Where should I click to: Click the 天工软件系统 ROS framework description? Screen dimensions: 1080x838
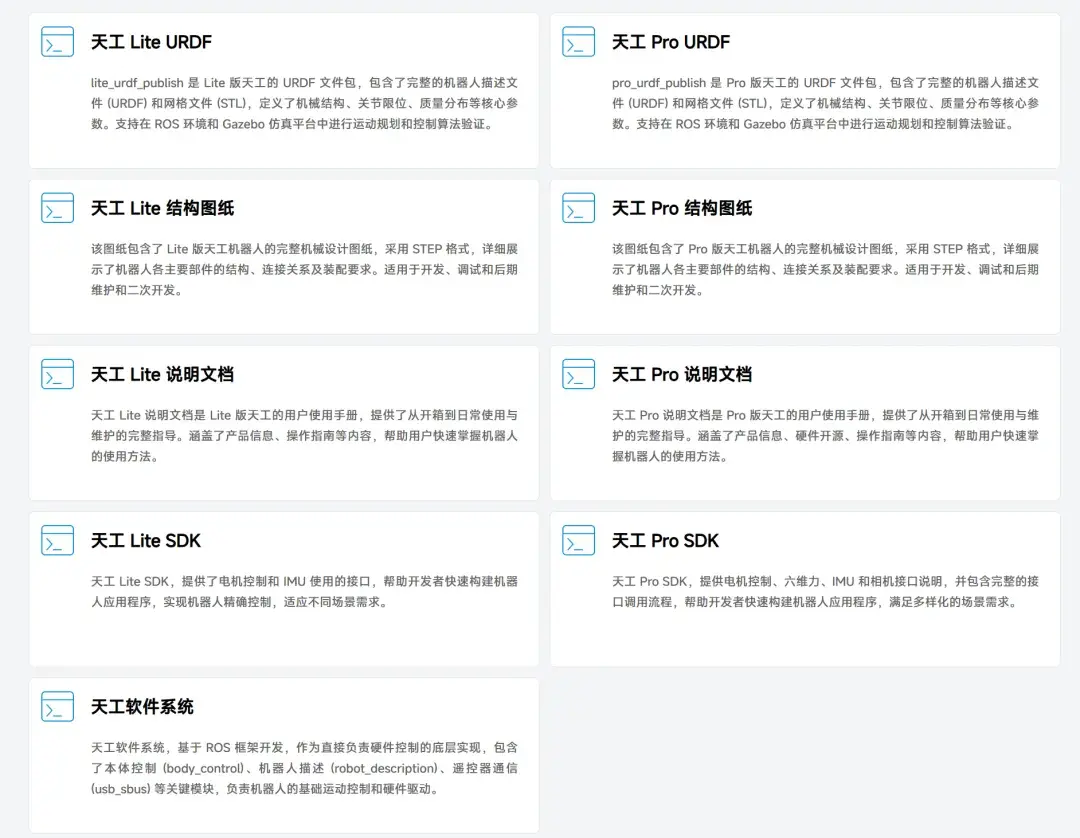[304, 768]
